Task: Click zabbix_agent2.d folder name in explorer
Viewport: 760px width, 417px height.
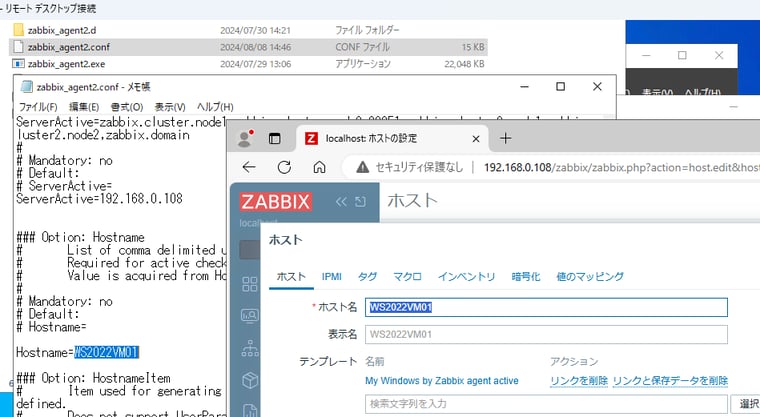Action: click(x=62, y=31)
